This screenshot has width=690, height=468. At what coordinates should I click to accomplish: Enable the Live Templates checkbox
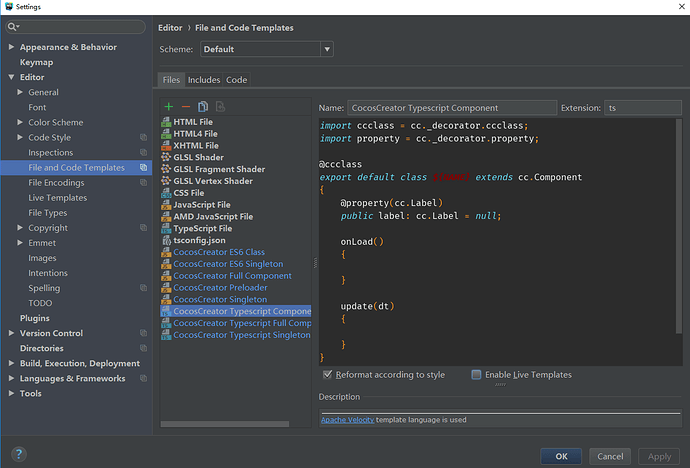click(x=476, y=375)
